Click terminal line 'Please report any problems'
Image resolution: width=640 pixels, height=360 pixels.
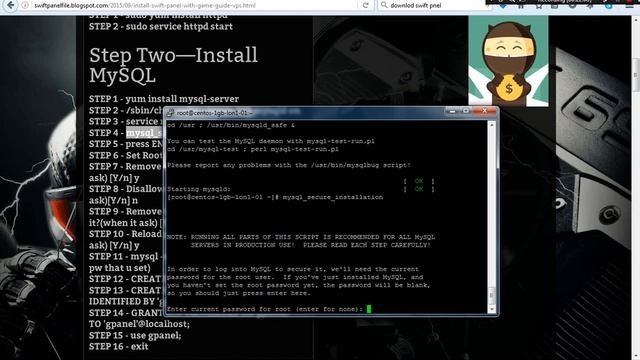point(289,165)
